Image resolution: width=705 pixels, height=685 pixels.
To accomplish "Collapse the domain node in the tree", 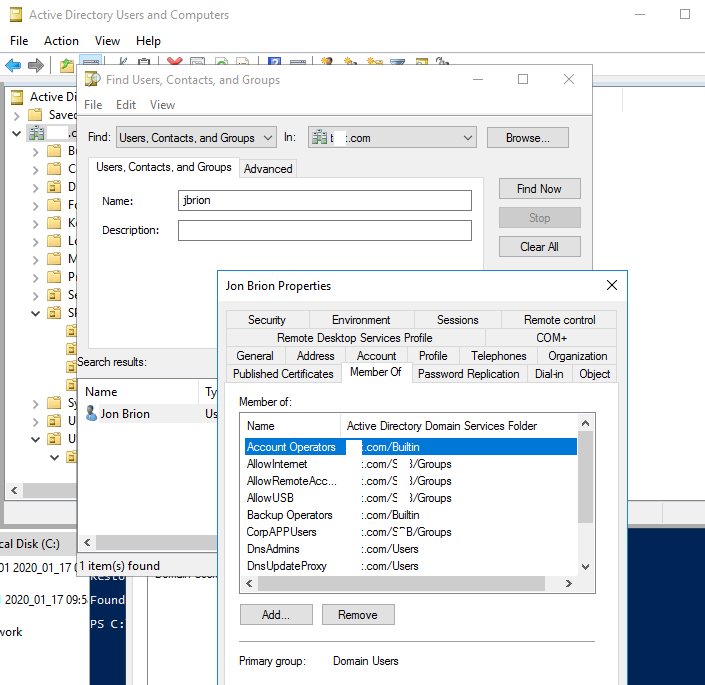I will tap(17, 133).
